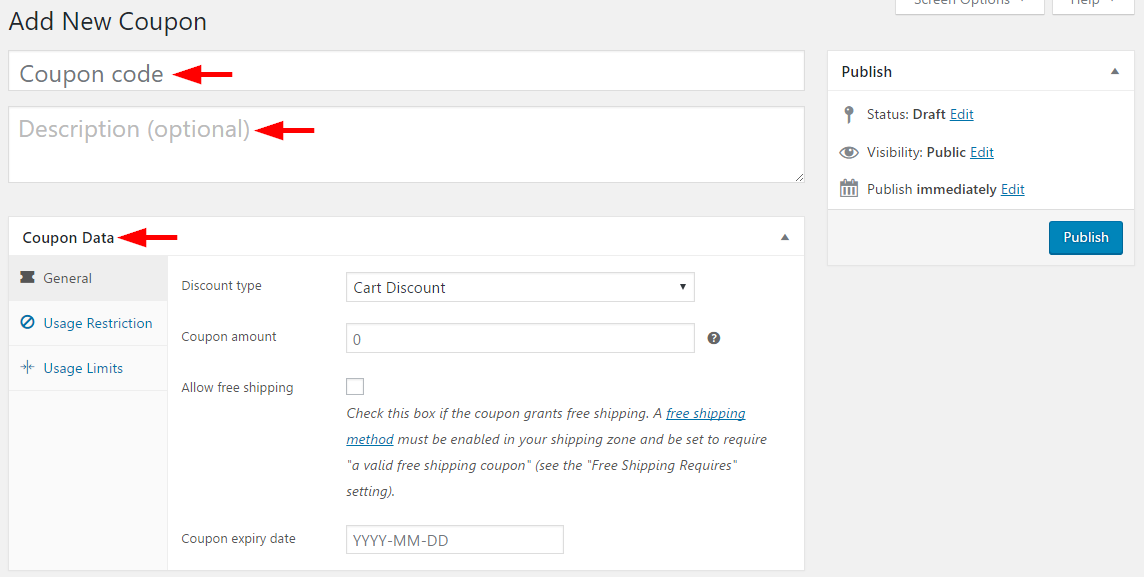Click the Allow free shipping label

(237, 387)
